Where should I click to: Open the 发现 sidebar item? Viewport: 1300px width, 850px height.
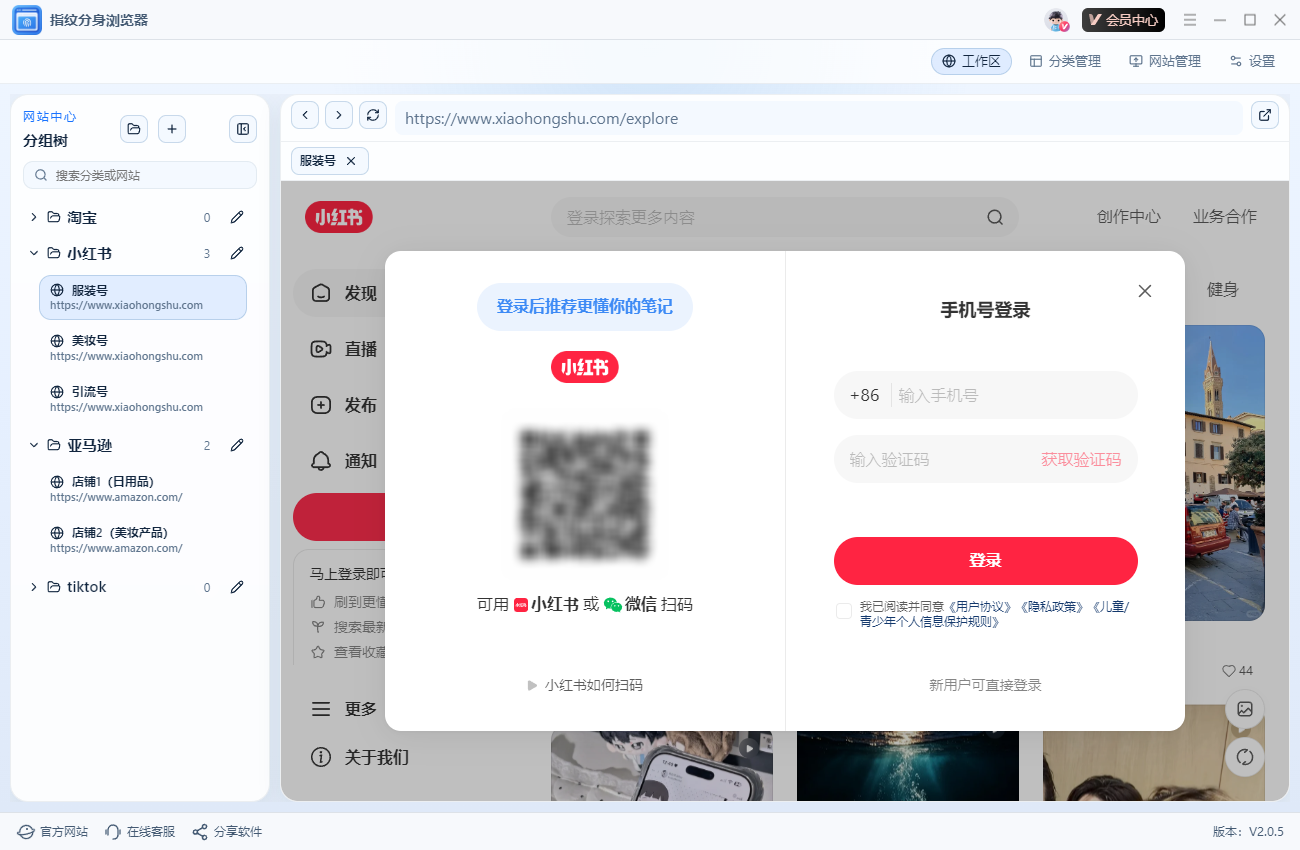coord(340,293)
